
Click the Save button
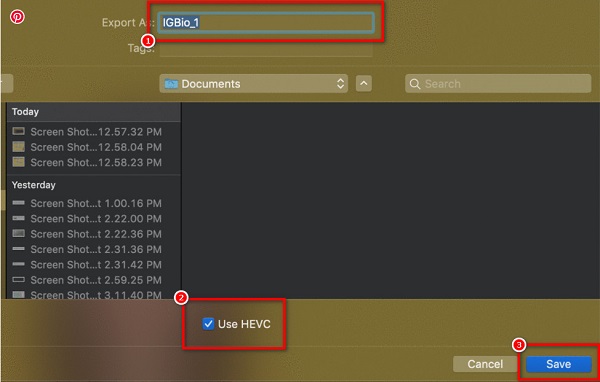[559, 364]
